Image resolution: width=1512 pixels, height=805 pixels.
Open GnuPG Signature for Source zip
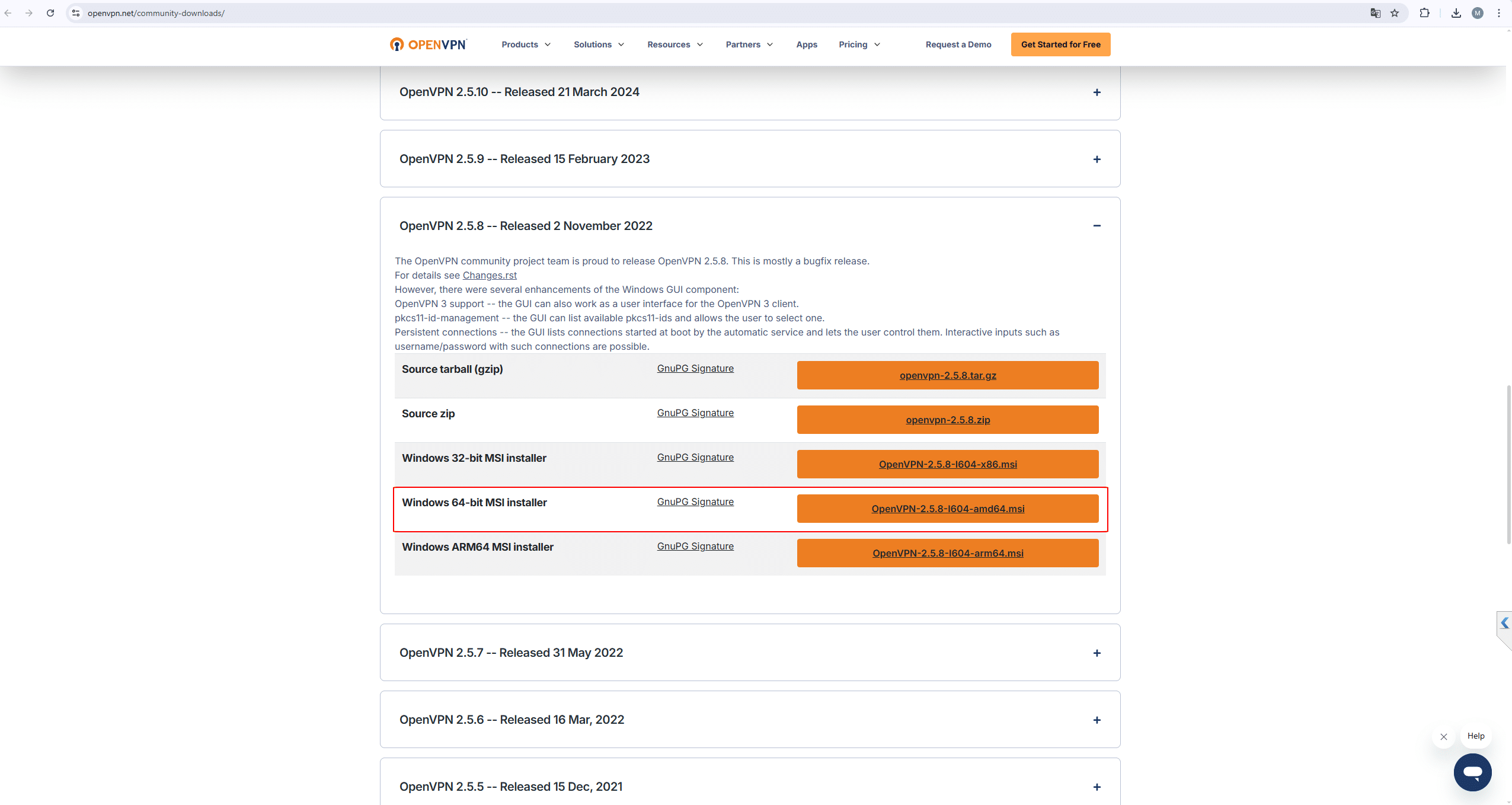(695, 413)
